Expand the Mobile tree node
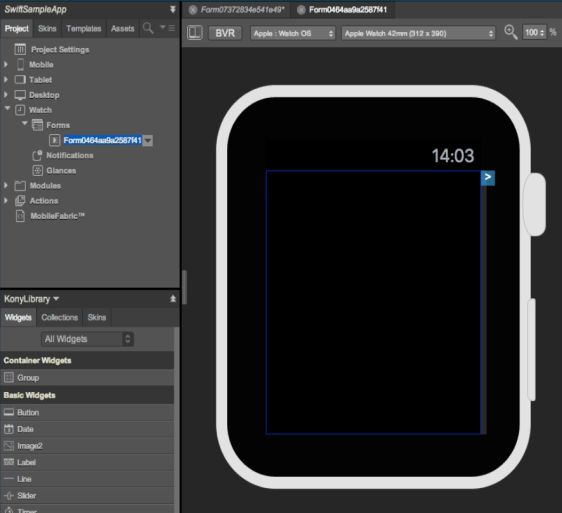562x513 pixels. 6,64
